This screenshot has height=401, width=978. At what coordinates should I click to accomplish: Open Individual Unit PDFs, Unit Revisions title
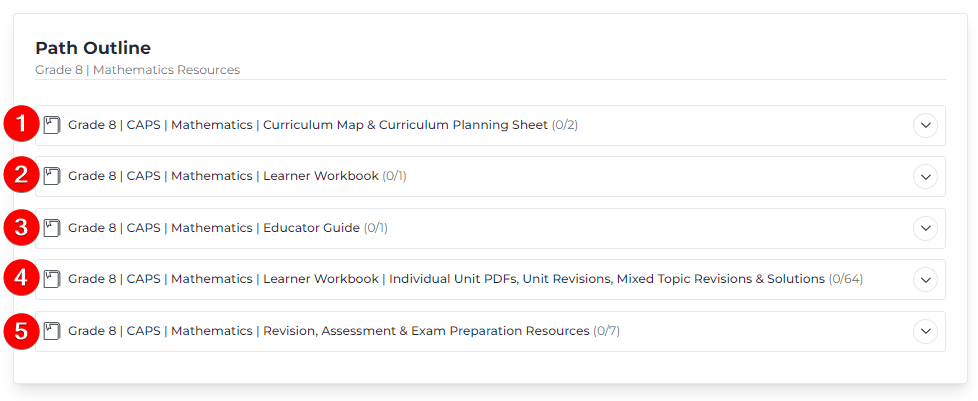pos(447,279)
